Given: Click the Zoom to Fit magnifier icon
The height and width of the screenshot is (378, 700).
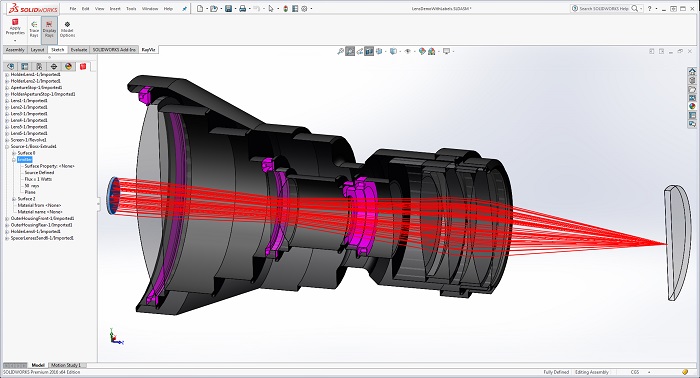Looking at the screenshot, I should [x=340, y=52].
